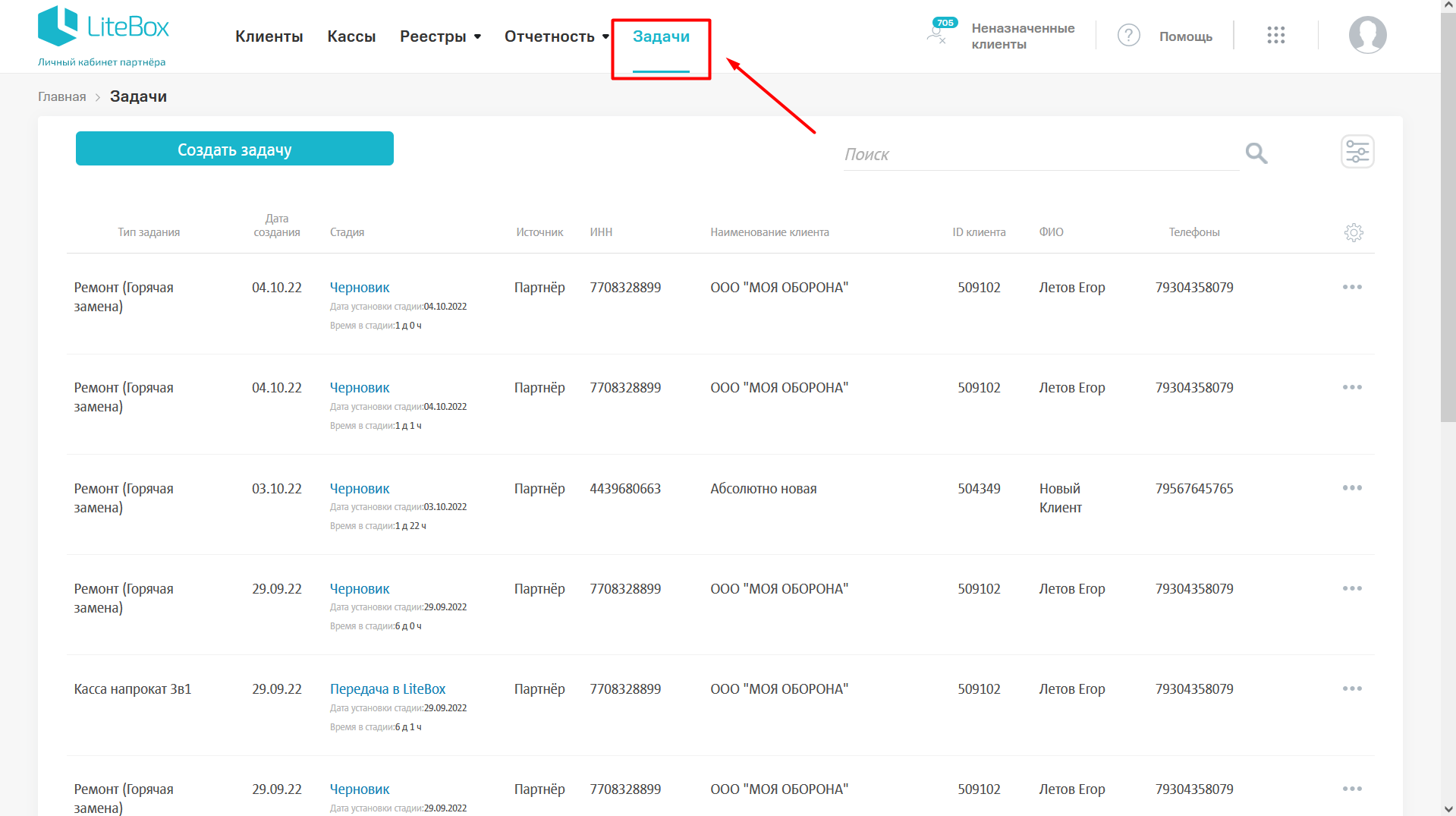Open the user profile avatar

click(x=1367, y=35)
